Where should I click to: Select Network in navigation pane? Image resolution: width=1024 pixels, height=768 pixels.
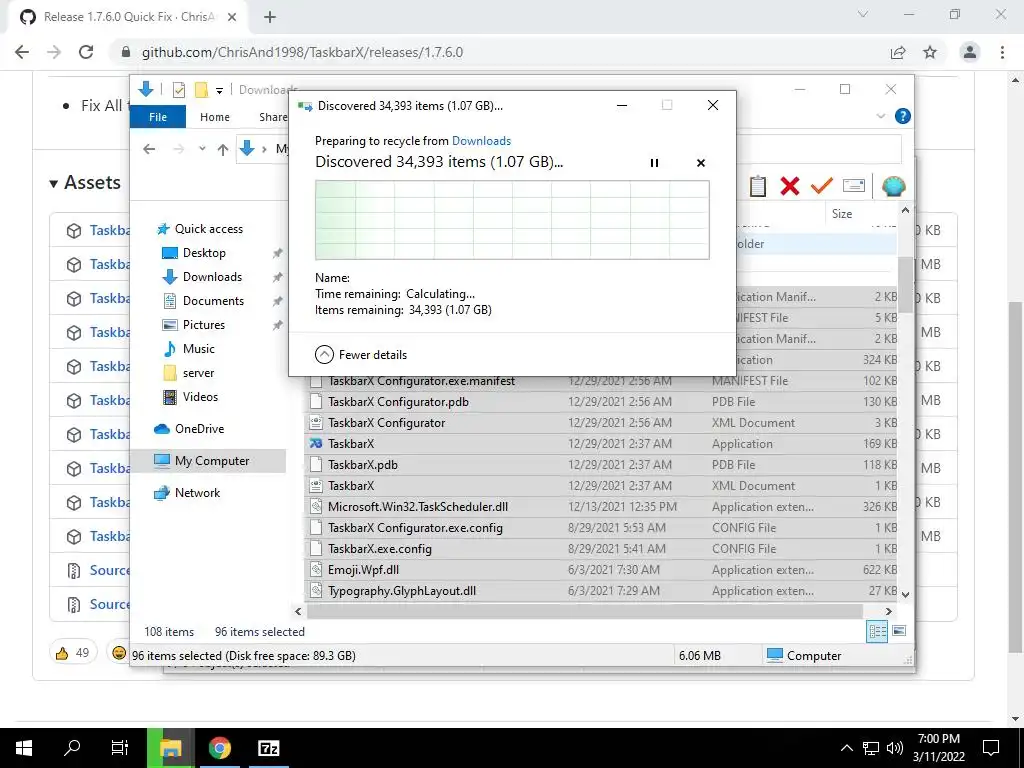pos(187,493)
